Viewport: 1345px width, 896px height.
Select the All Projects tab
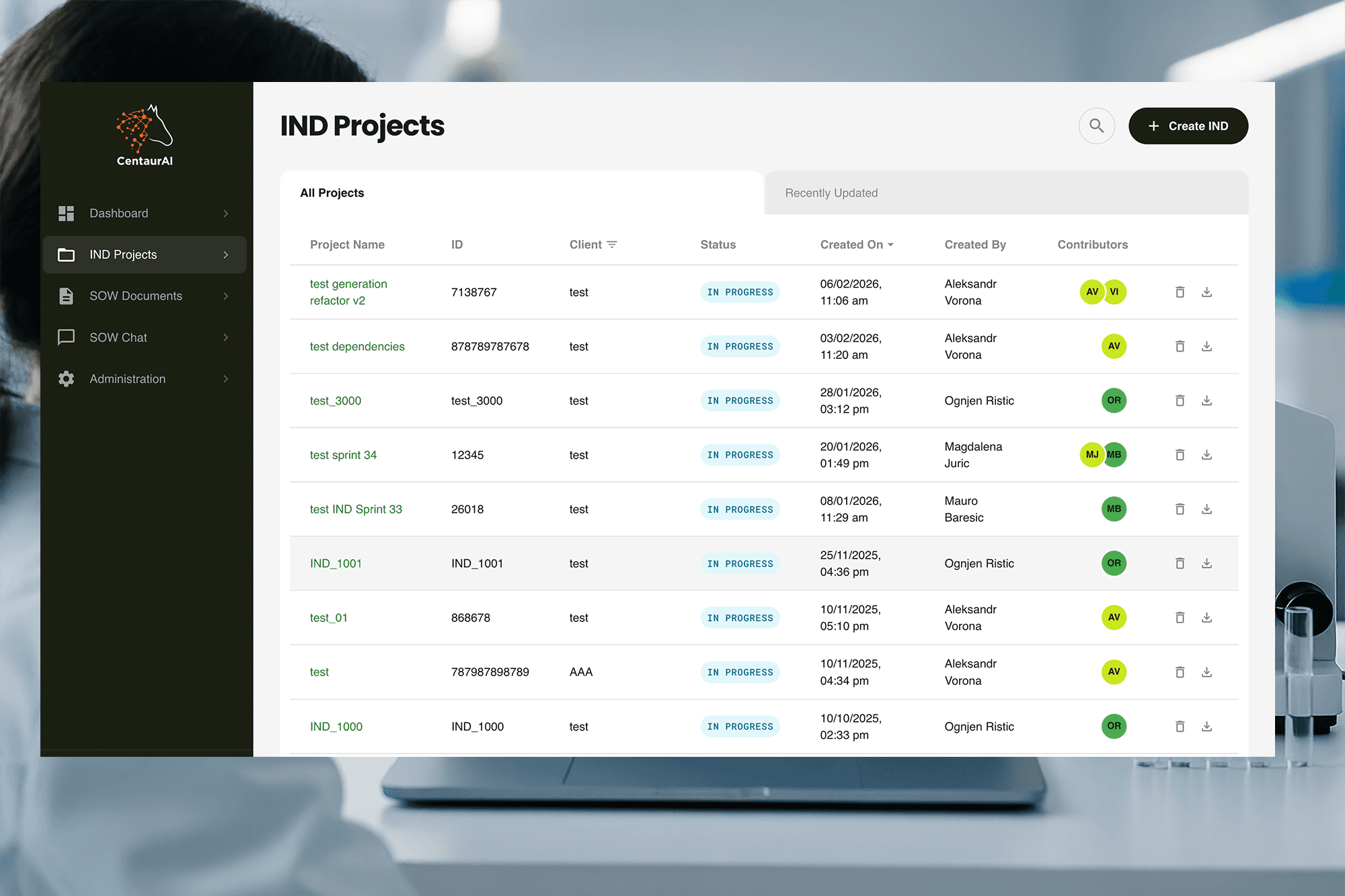[332, 193]
